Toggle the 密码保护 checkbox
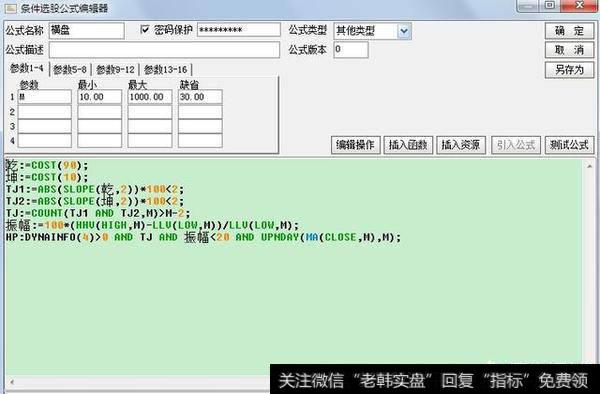The image size is (600, 394). [145, 29]
